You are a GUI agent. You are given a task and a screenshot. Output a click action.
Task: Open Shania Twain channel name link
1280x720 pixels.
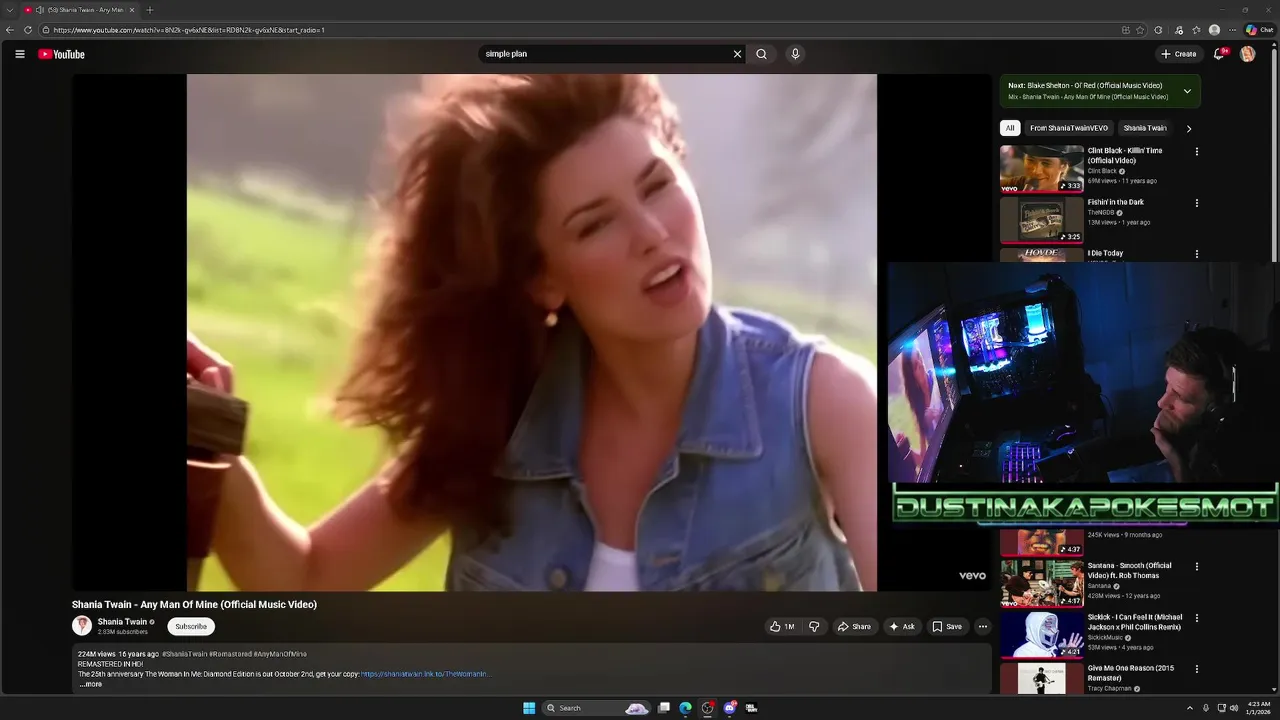[122, 622]
